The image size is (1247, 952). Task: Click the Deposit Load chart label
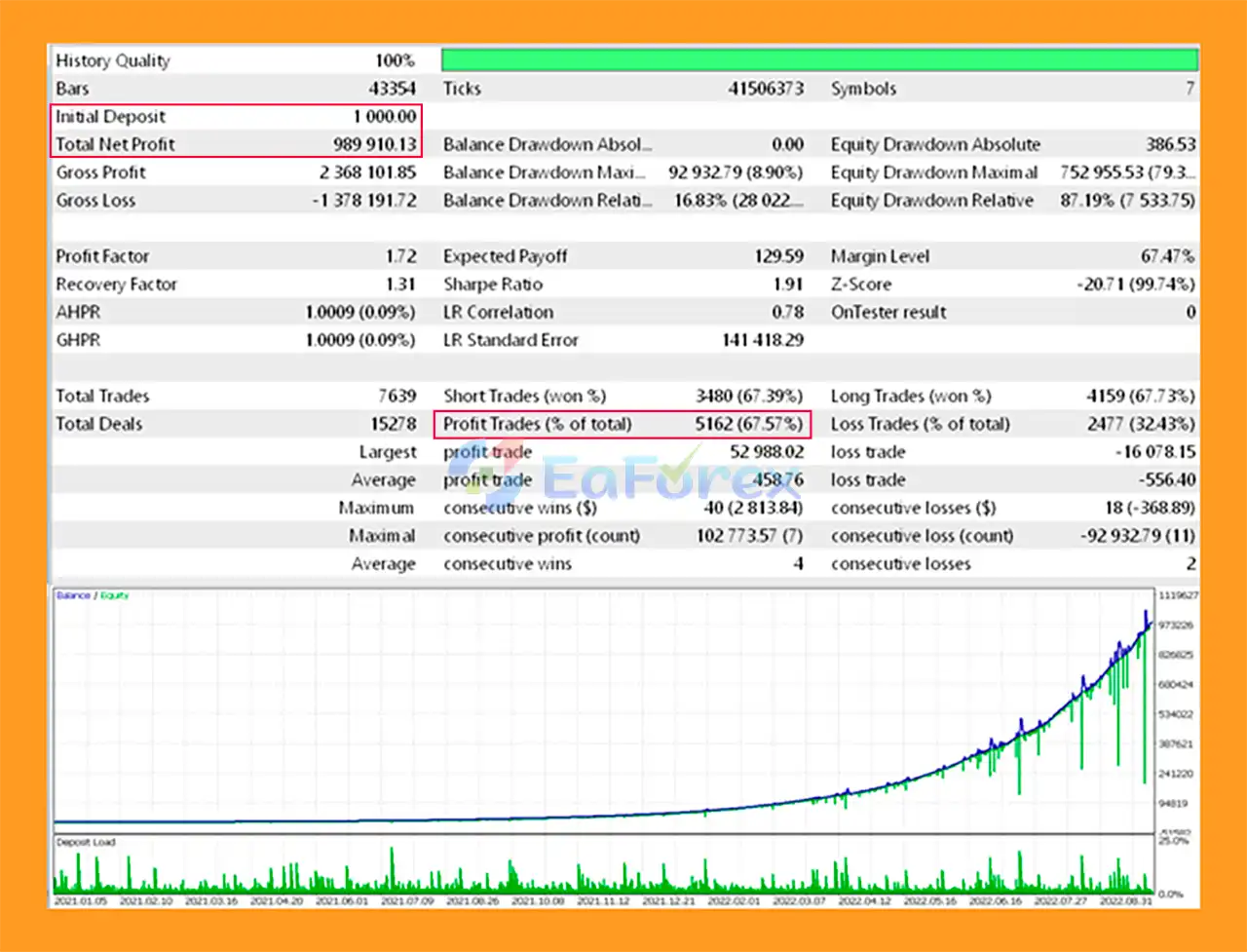point(87,842)
